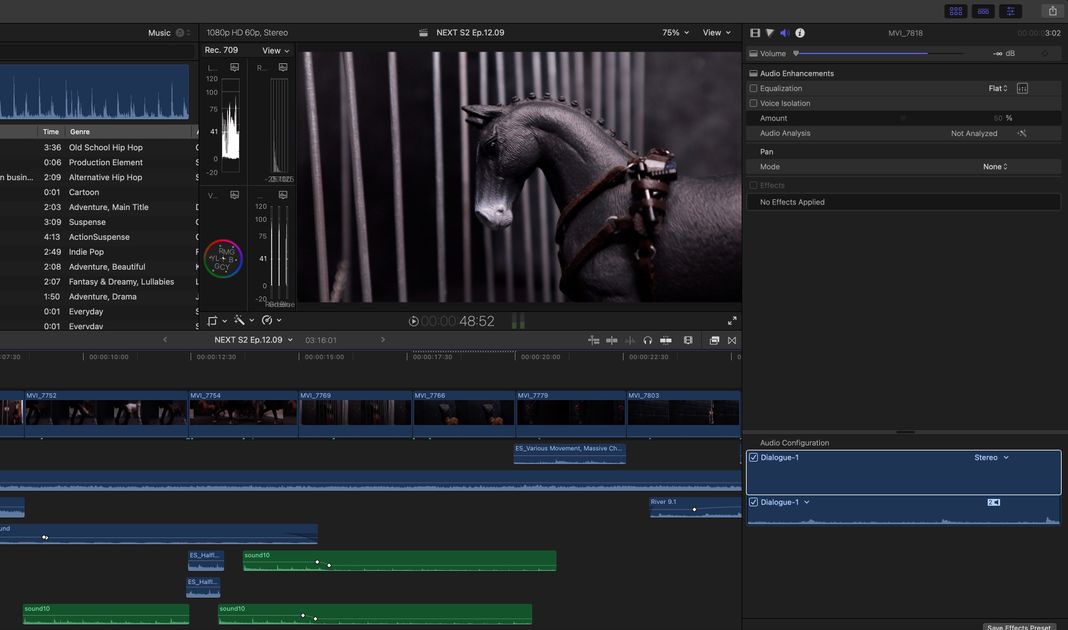
Task: Enable the Voice Isolation checkbox
Action: coord(754,103)
